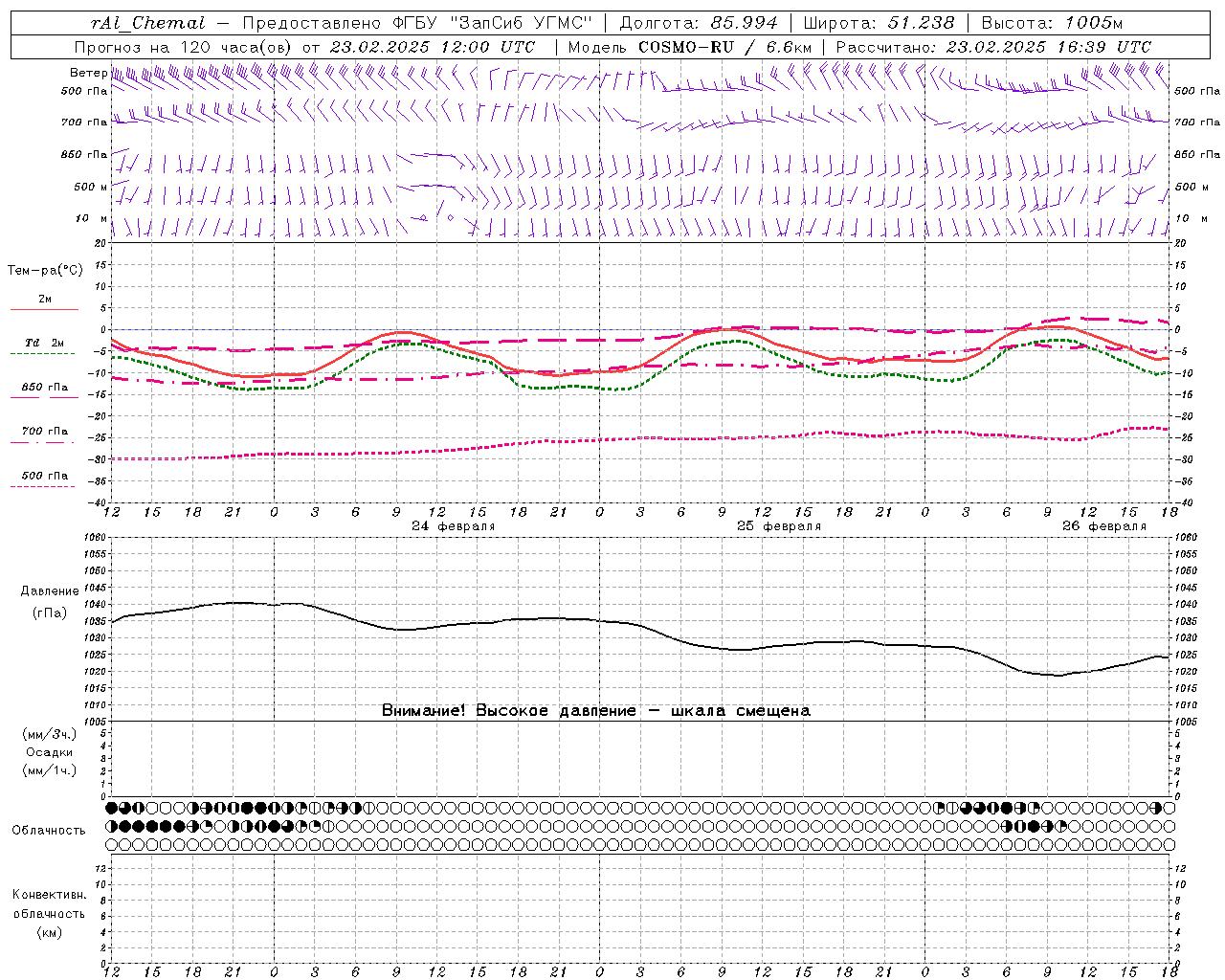Click the Широта: 51.238 value
The image size is (1225, 980).
click(x=879, y=23)
